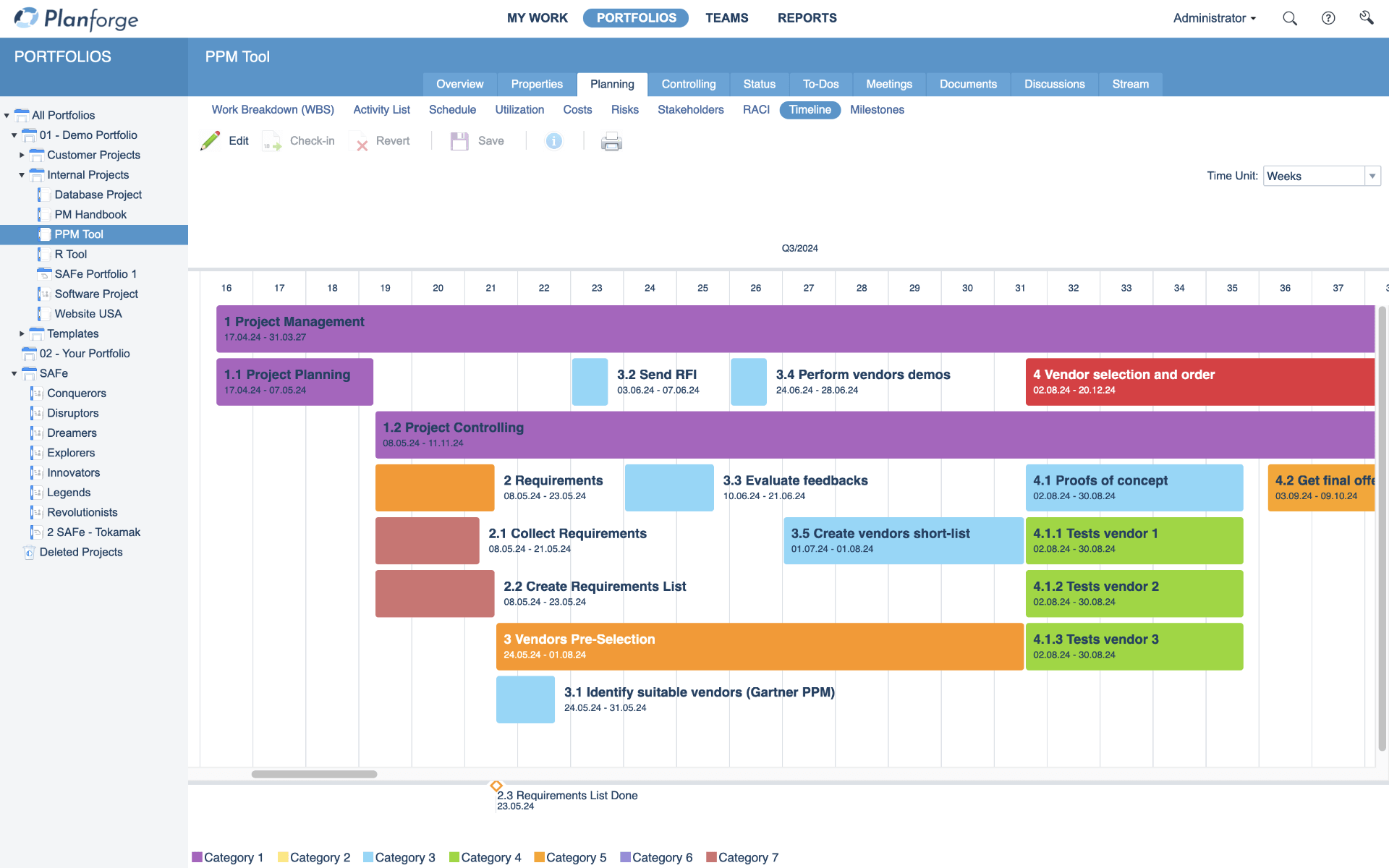Open the Timeline tab
The width and height of the screenshot is (1389, 868).
pyautogui.click(x=809, y=110)
